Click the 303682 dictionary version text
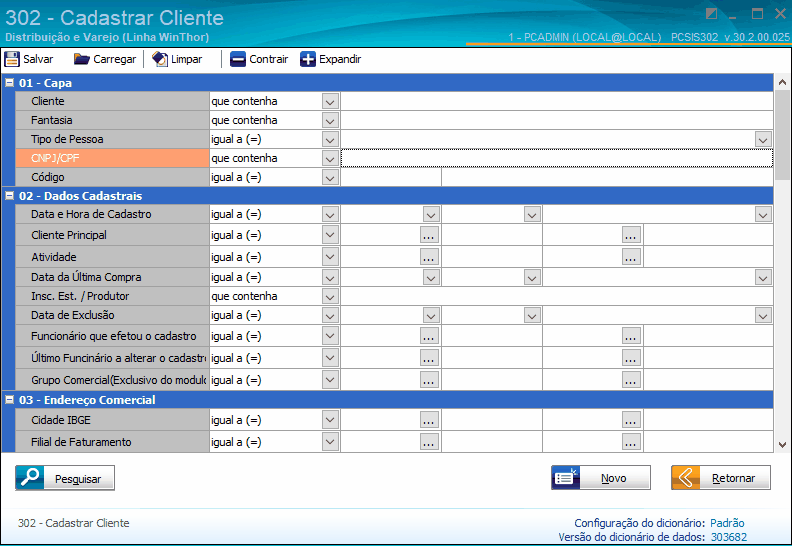This screenshot has height=546, width=792. click(x=729, y=537)
